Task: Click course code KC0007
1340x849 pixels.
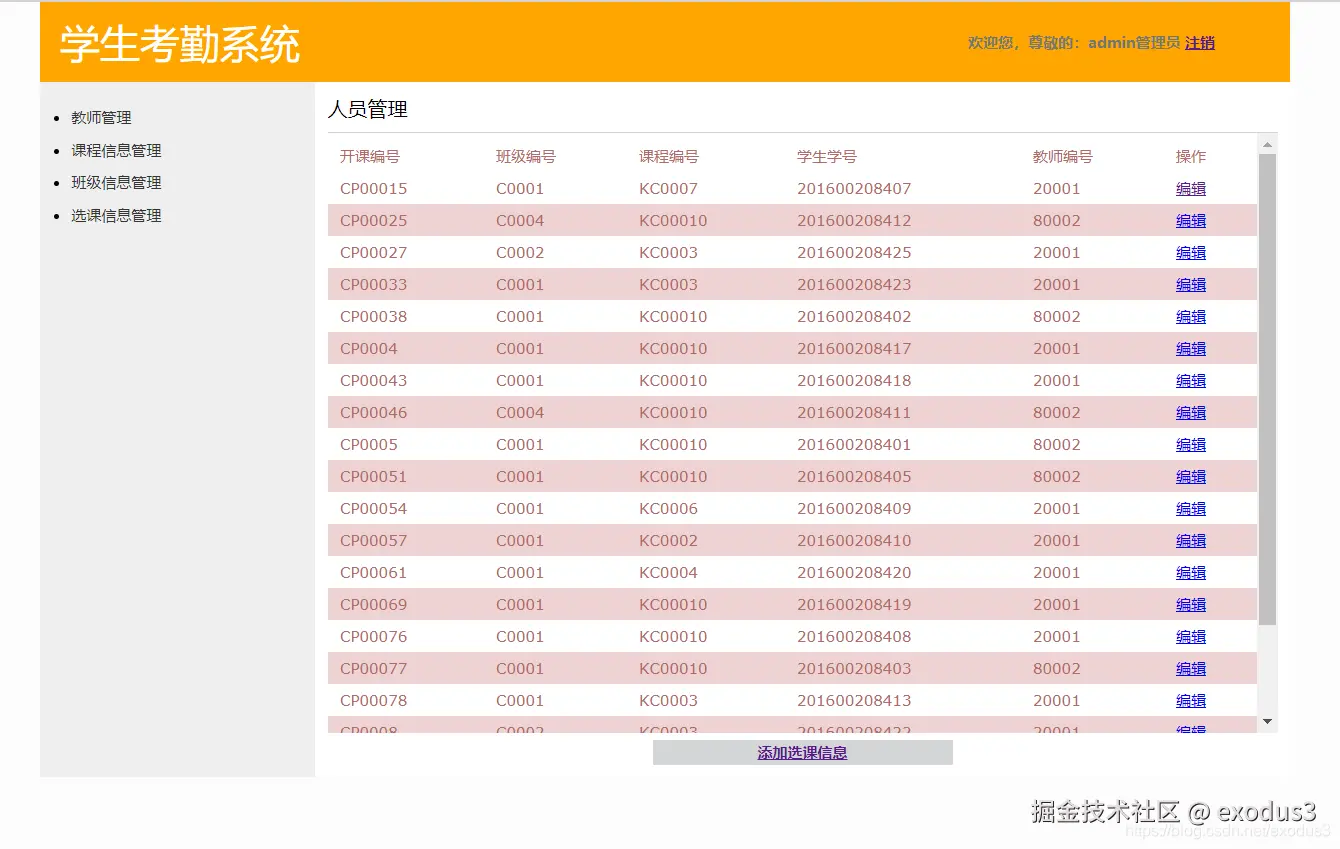Action: tap(669, 189)
